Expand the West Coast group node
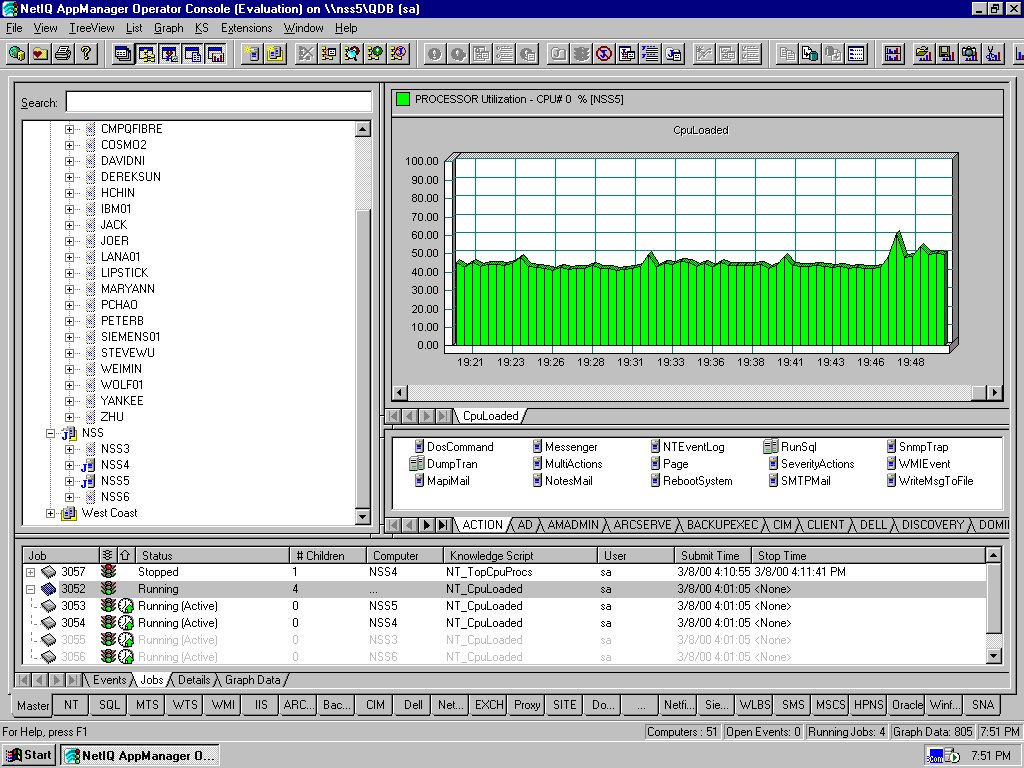Image resolution: width=1024 pixels, height=768 pixels. tap(50, 513)
